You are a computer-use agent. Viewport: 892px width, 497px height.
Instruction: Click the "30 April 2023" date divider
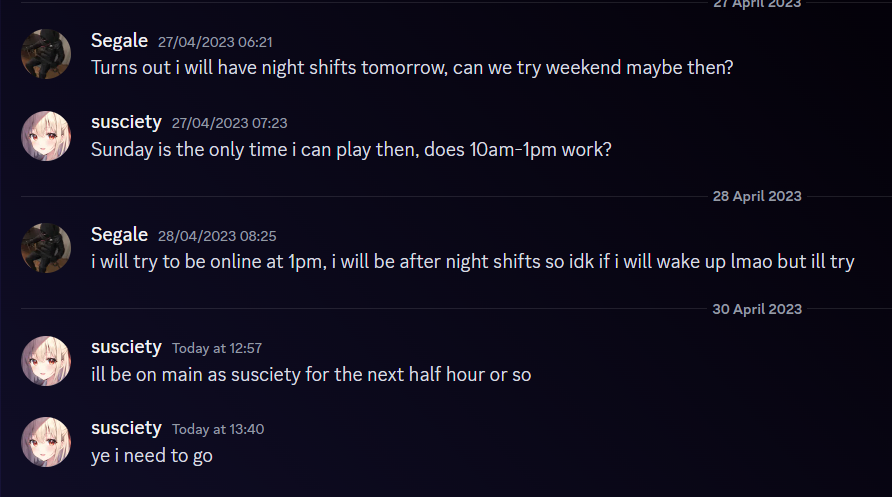[756, 309]
